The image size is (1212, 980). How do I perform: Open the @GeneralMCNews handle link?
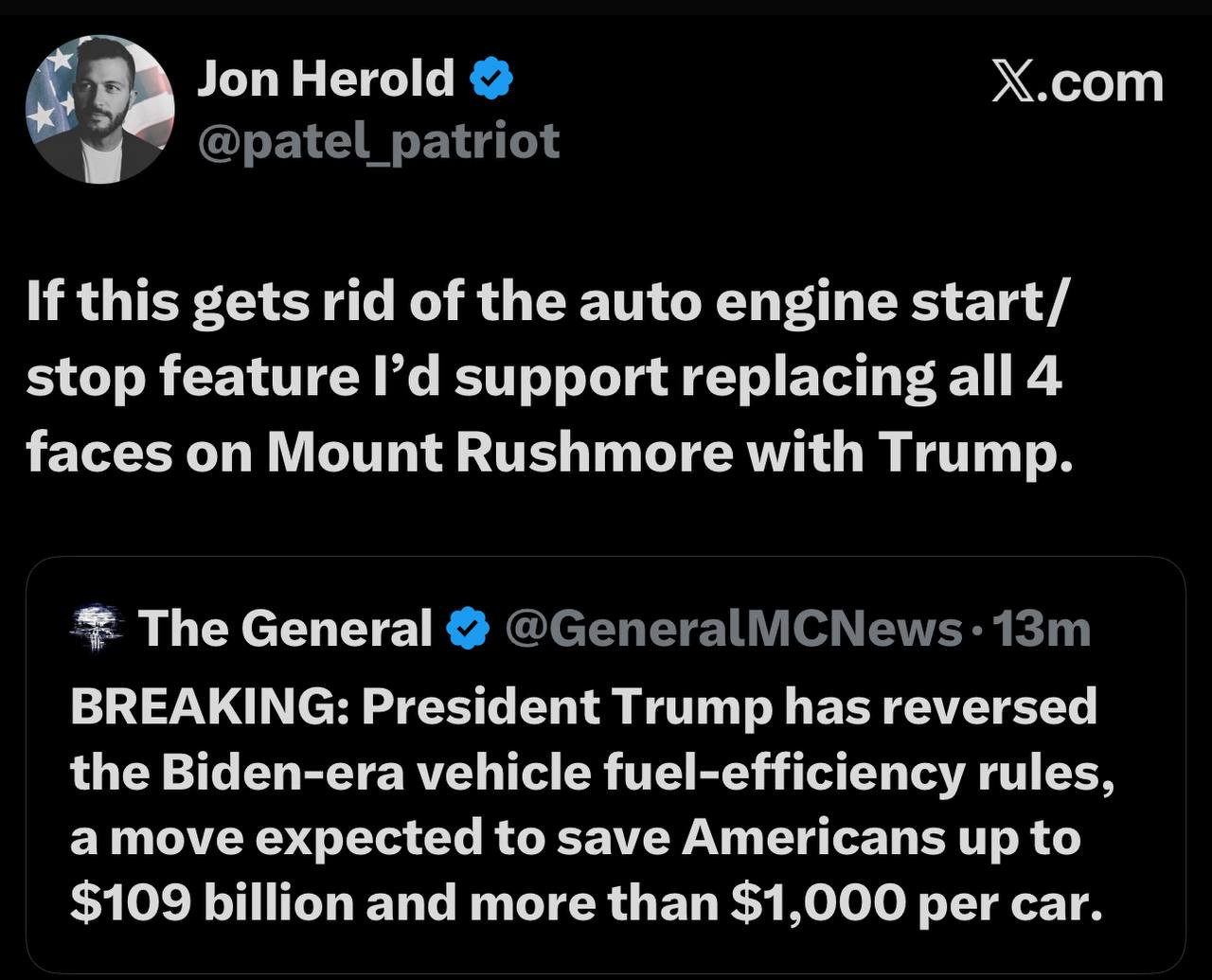[x=732, y=629]
